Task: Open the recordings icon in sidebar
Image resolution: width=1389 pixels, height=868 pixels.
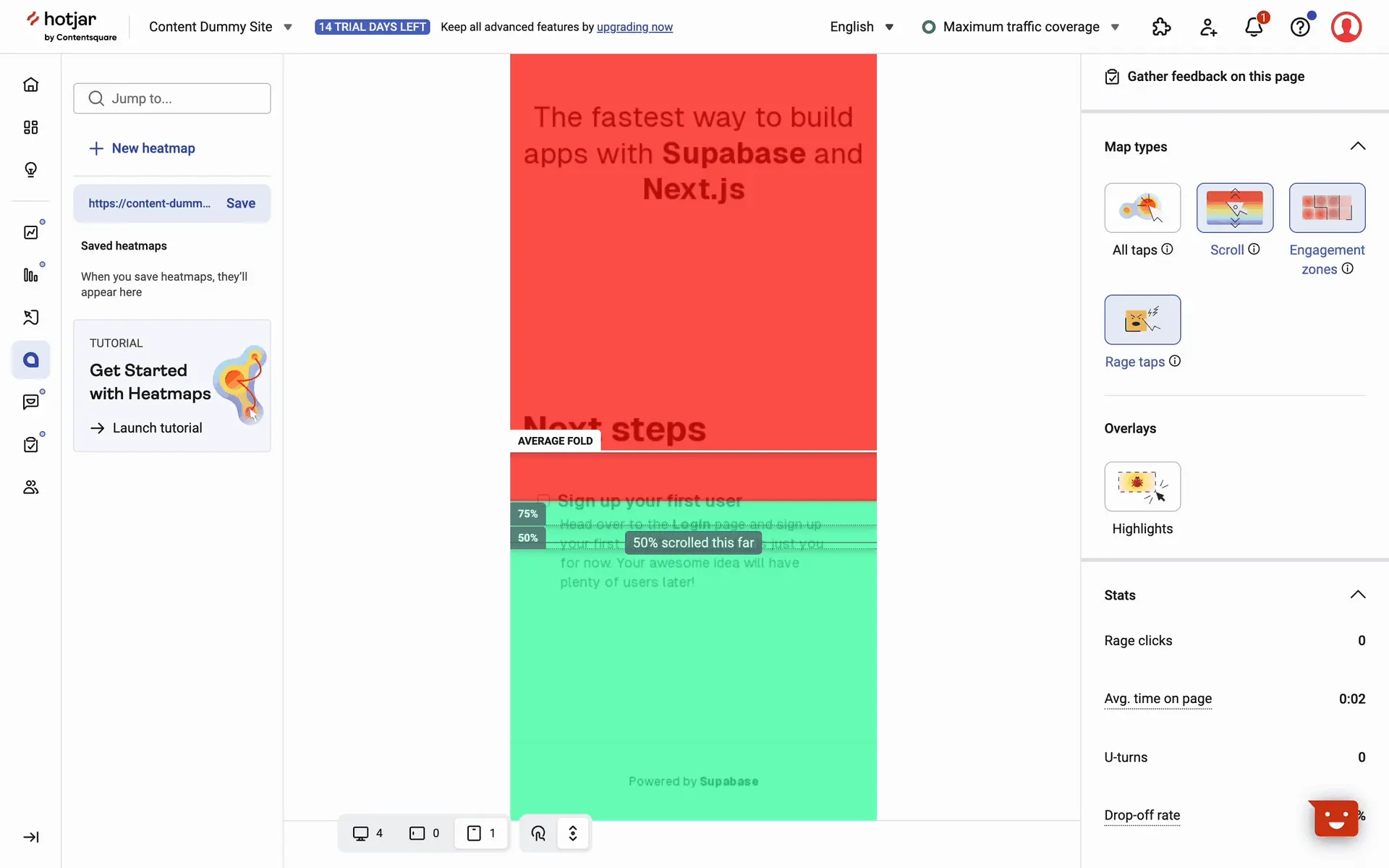Action: tap(30, 317)
